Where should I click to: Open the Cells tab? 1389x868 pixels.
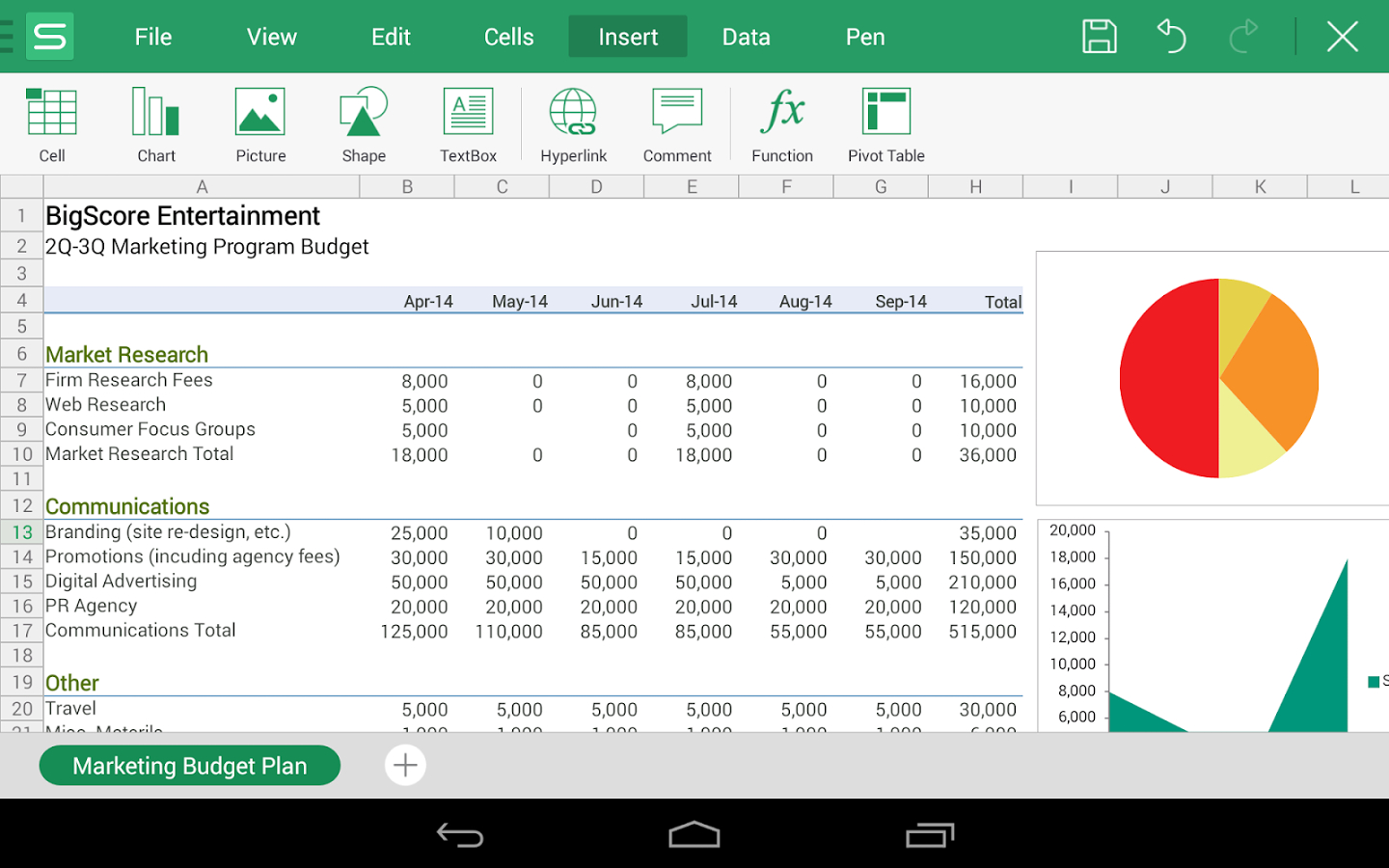pyautogui.click(x=508, y=37)
